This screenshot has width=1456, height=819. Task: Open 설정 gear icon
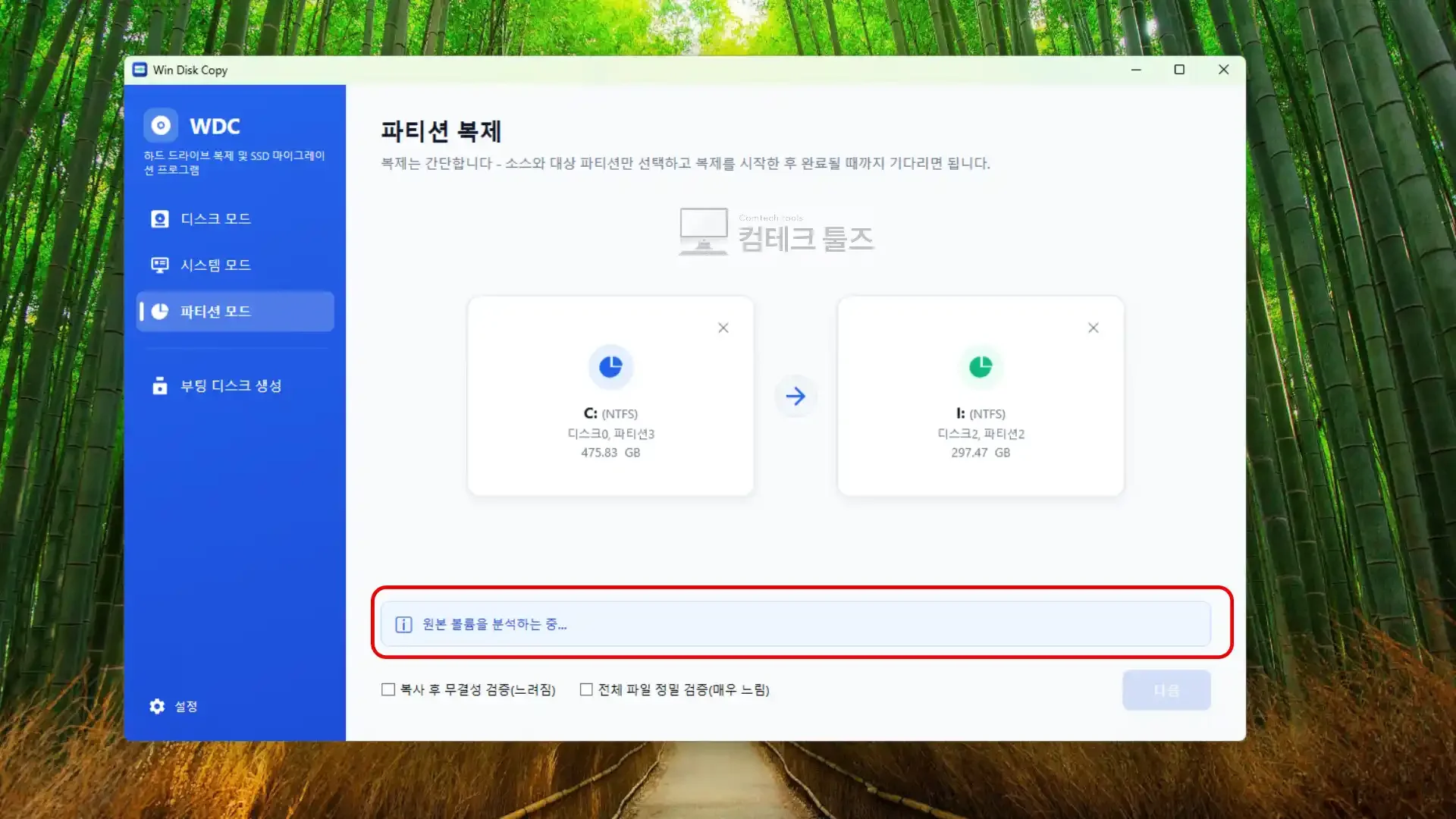pos(157,707)
